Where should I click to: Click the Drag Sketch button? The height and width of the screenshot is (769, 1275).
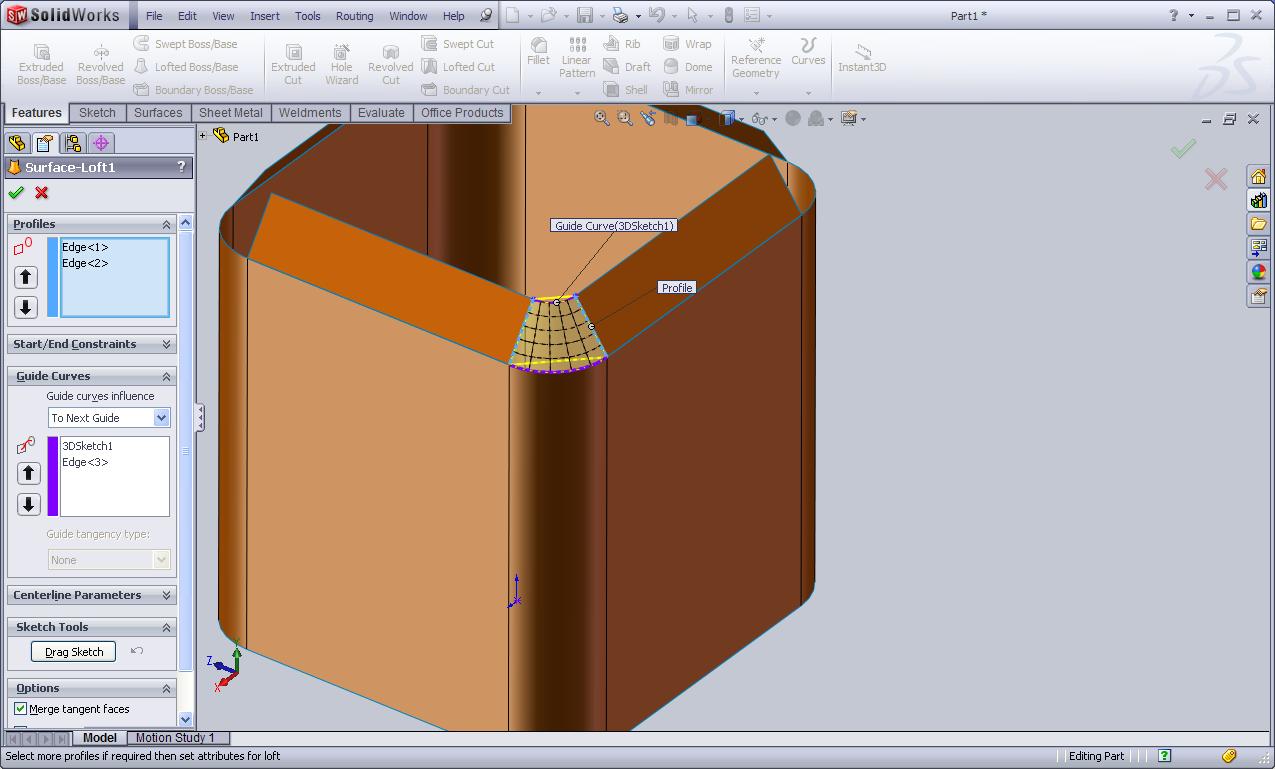coord(74,652)
